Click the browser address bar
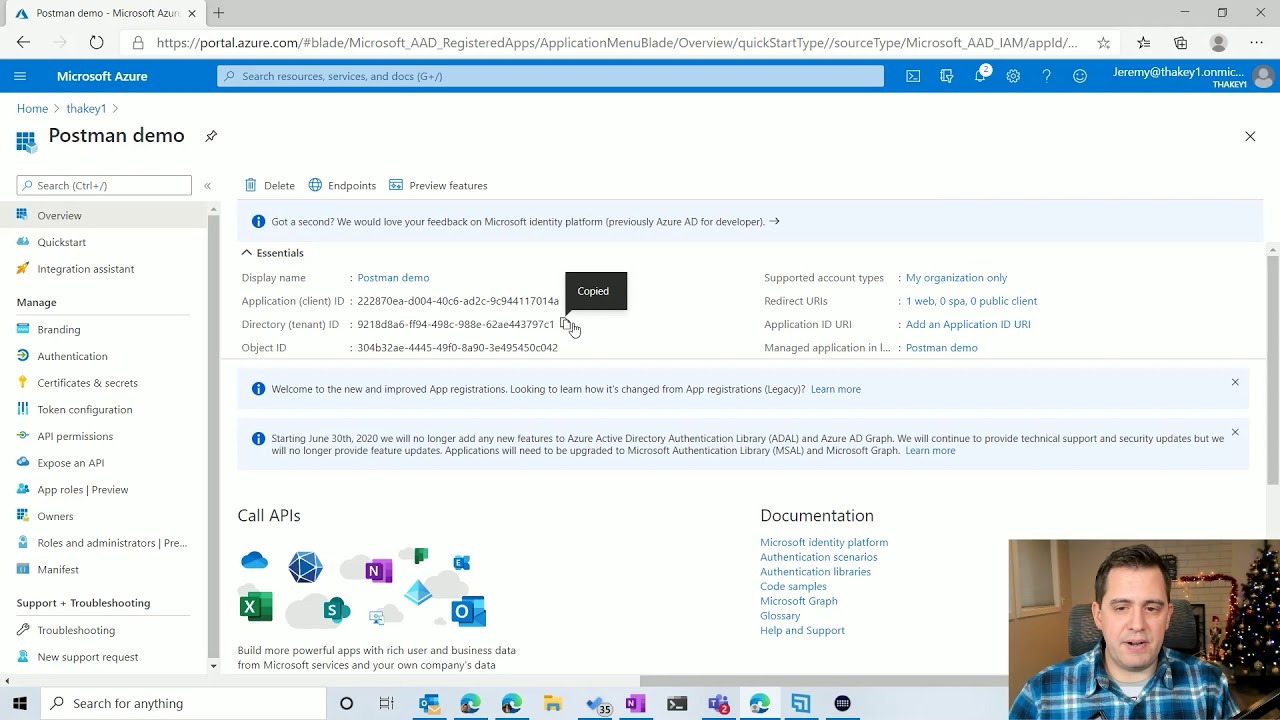This screenshot has height=720, width=1280. [x=617, y=43]
